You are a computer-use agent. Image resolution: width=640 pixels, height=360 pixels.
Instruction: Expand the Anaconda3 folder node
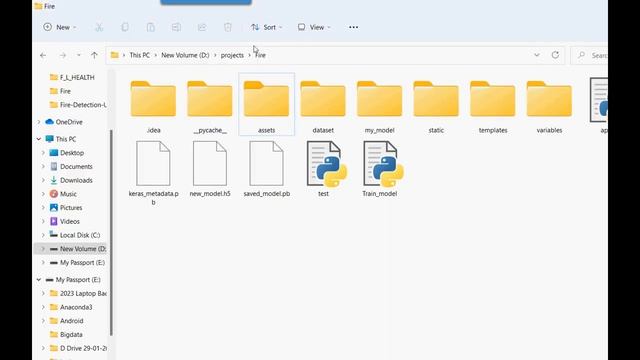(x=43, y=307)
